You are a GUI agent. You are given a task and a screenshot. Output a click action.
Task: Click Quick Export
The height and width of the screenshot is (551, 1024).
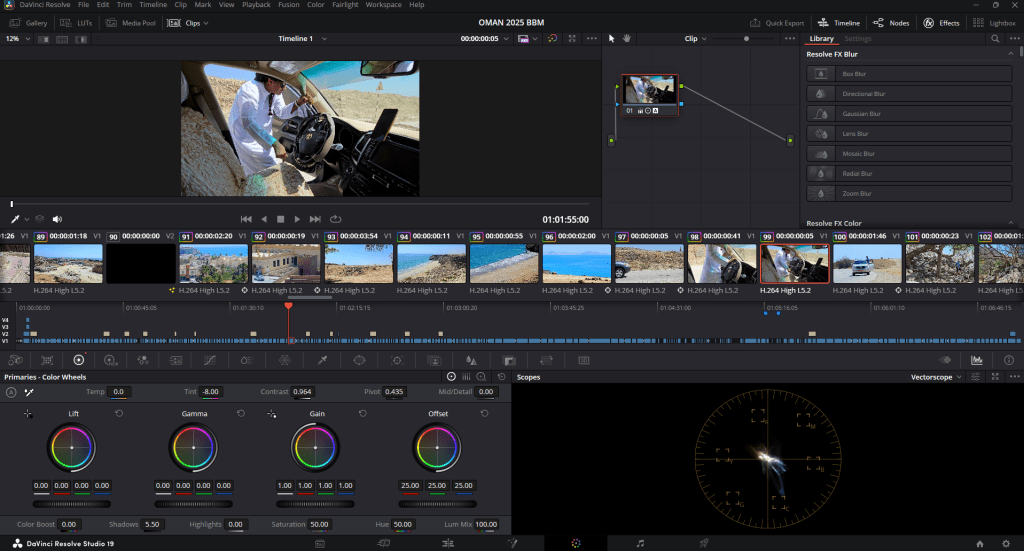[776, 23]
